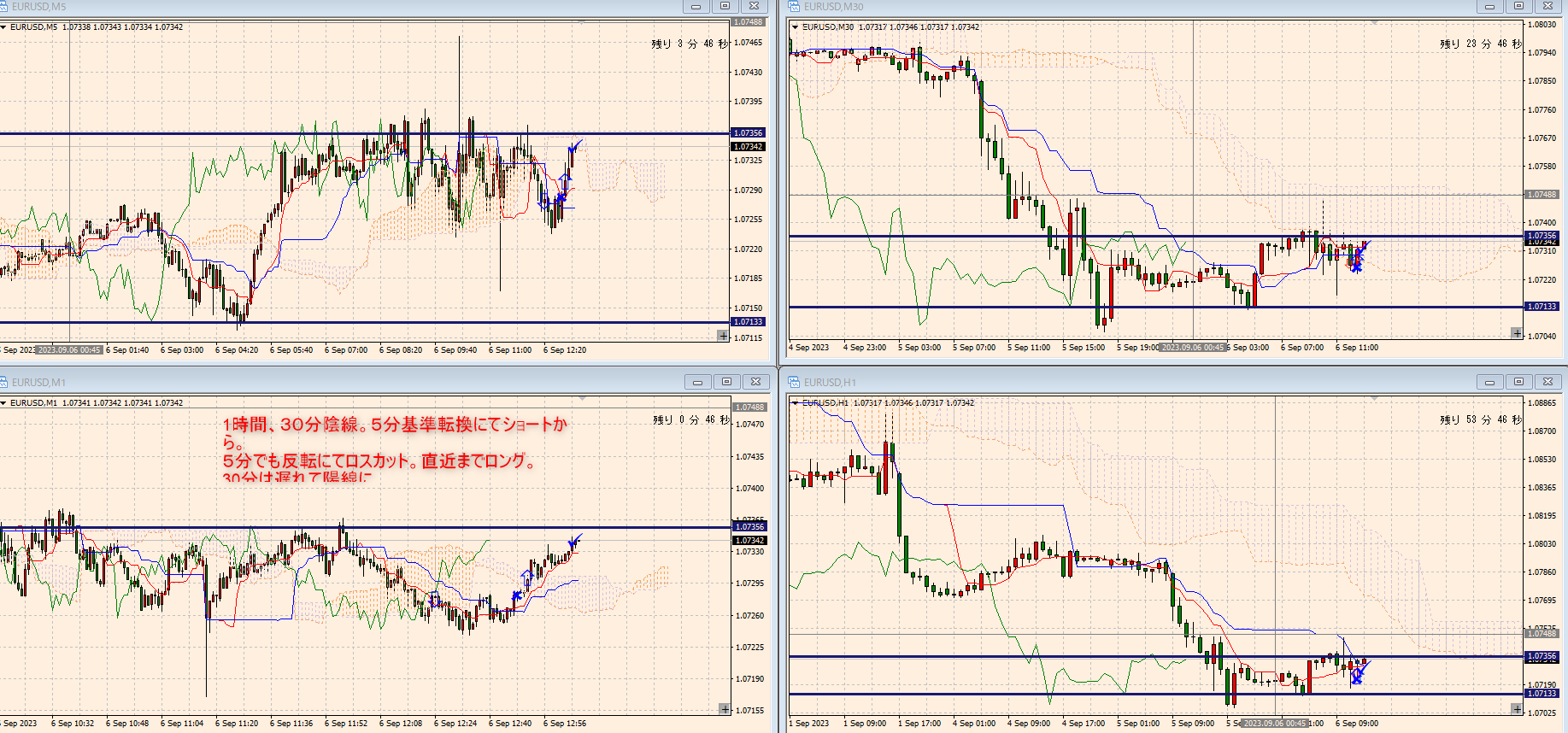The height and width of the screenshot is (733, 1568).
Task: Click the '残り 3 分 46 秒' timer on M5 chart
Action: click(x=690, y=44)
